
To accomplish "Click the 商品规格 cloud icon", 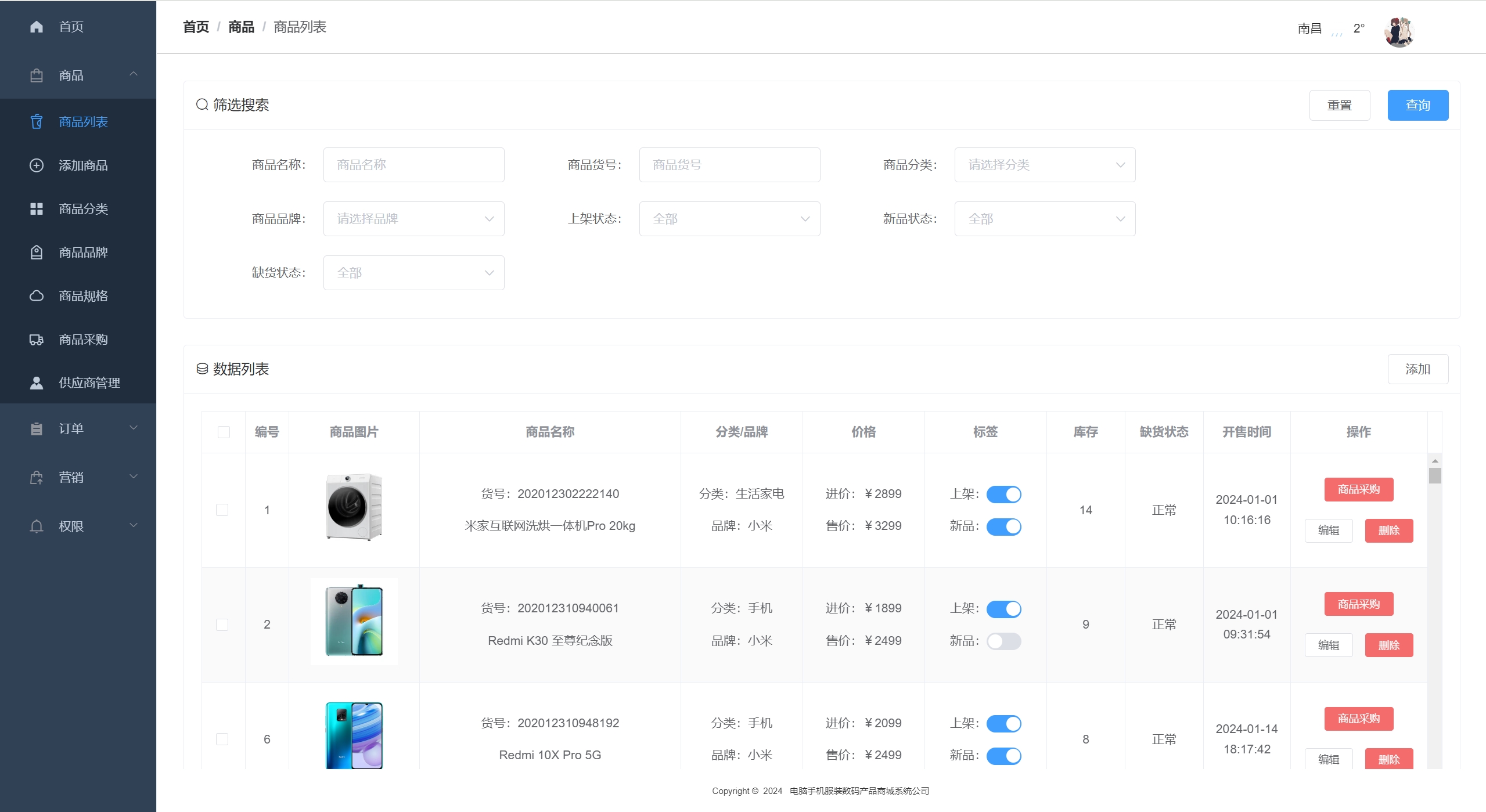I will [x=36, y=296].
